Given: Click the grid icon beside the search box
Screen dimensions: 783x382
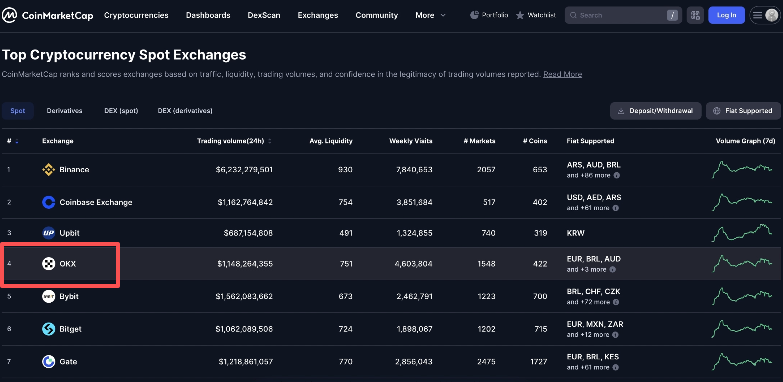Looking at the screenshot, I should (695, 15).
